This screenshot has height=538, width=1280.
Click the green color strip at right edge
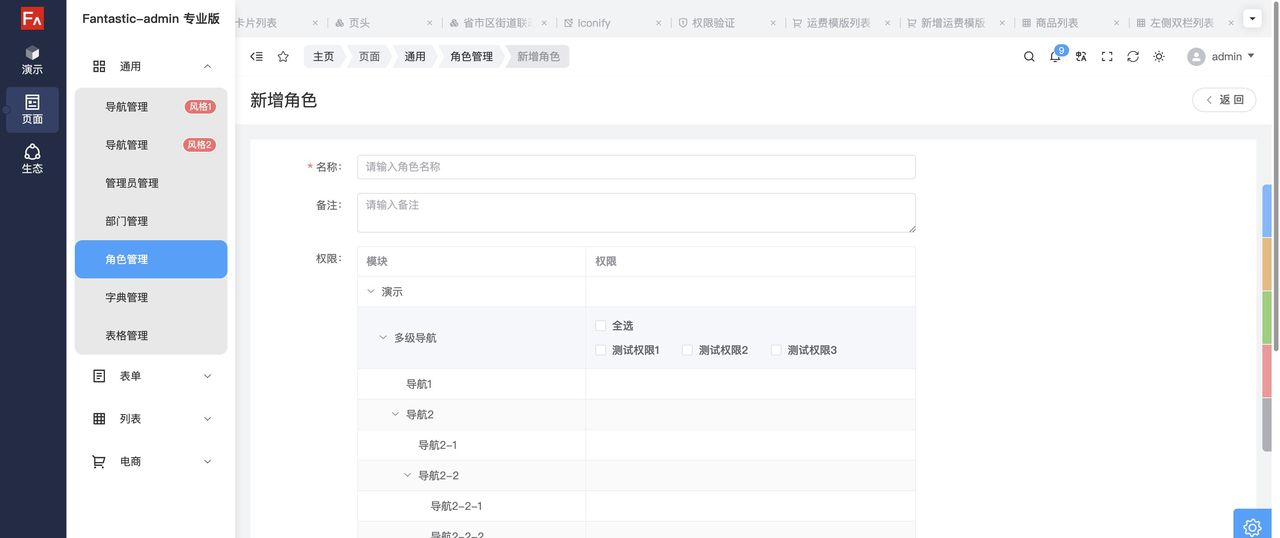point(1267,318)
